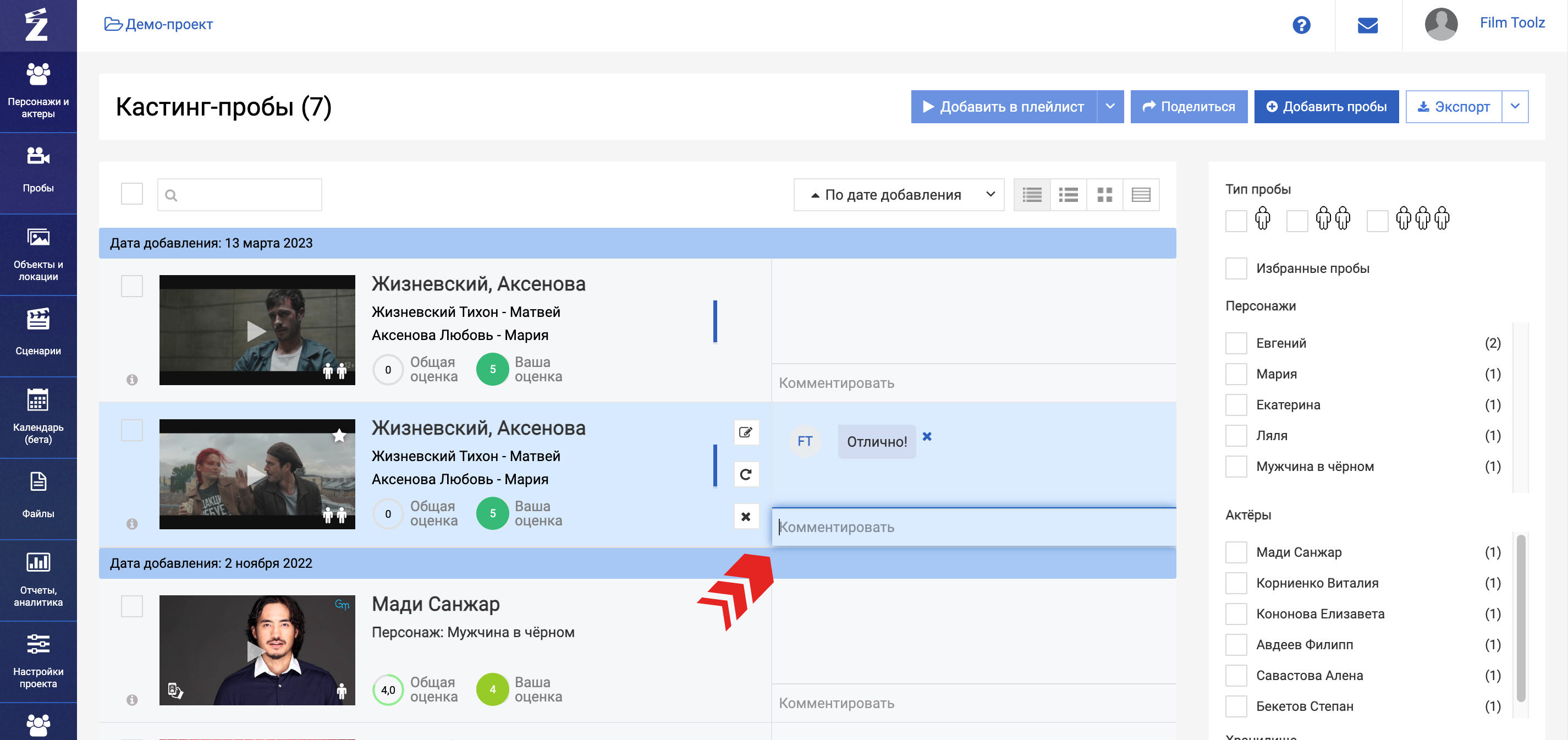Viewport: 1568px width, 740px height.
Task: Switch to grid view layout icon
Action: click(x=1104, y=195)
